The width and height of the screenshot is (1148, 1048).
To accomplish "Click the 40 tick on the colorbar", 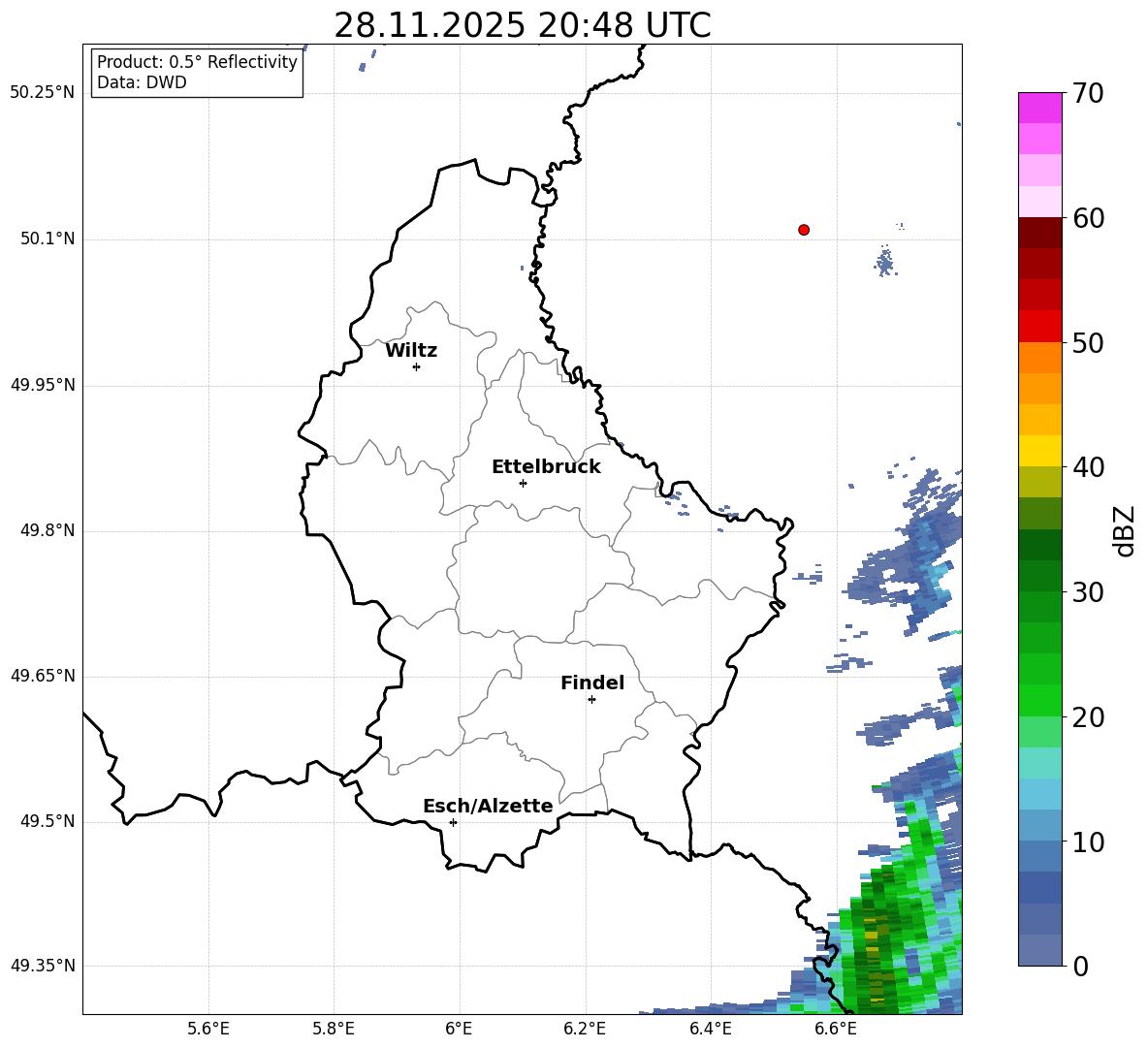I will click(1088, 467).
